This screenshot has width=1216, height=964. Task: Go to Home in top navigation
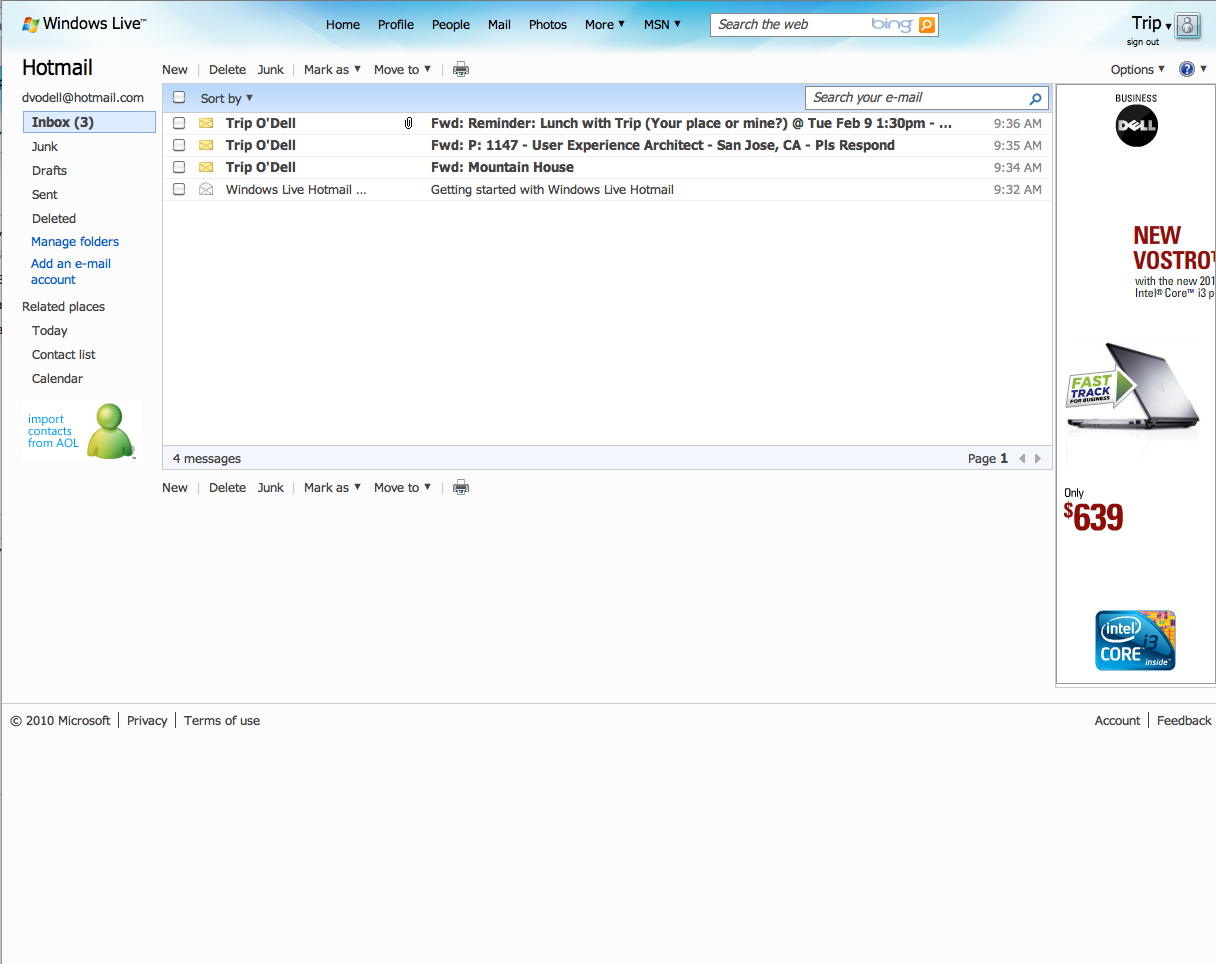tap(343, 24)
